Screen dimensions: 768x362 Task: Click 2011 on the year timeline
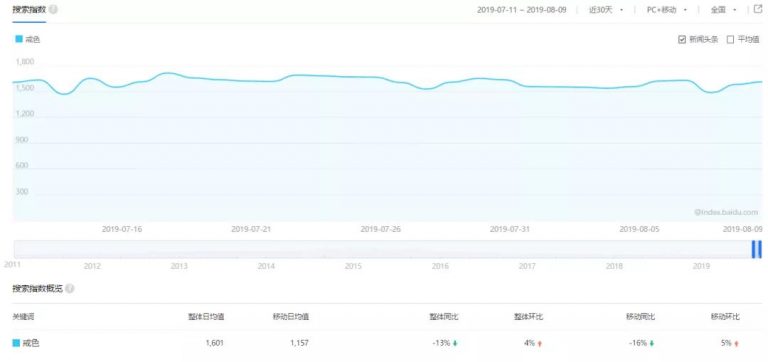[x=12, y=264]
